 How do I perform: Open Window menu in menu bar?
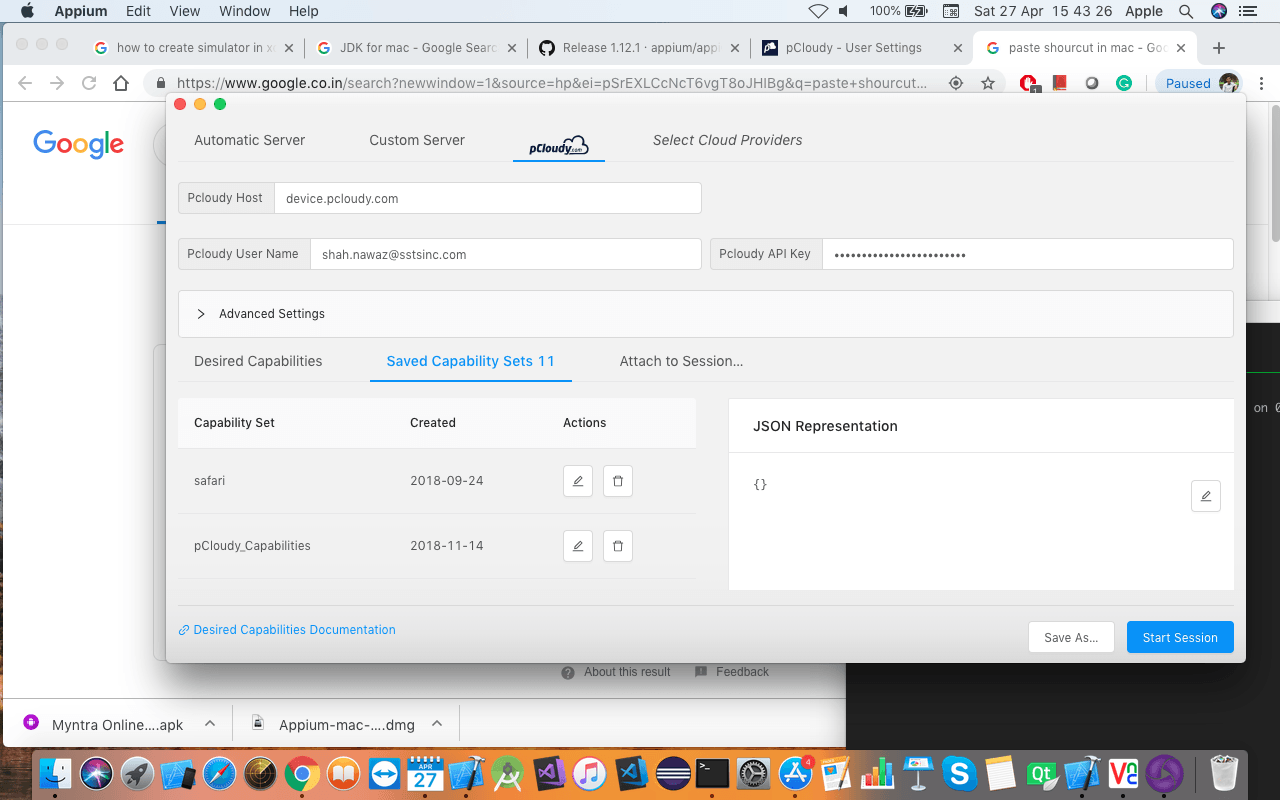[244, 11]
